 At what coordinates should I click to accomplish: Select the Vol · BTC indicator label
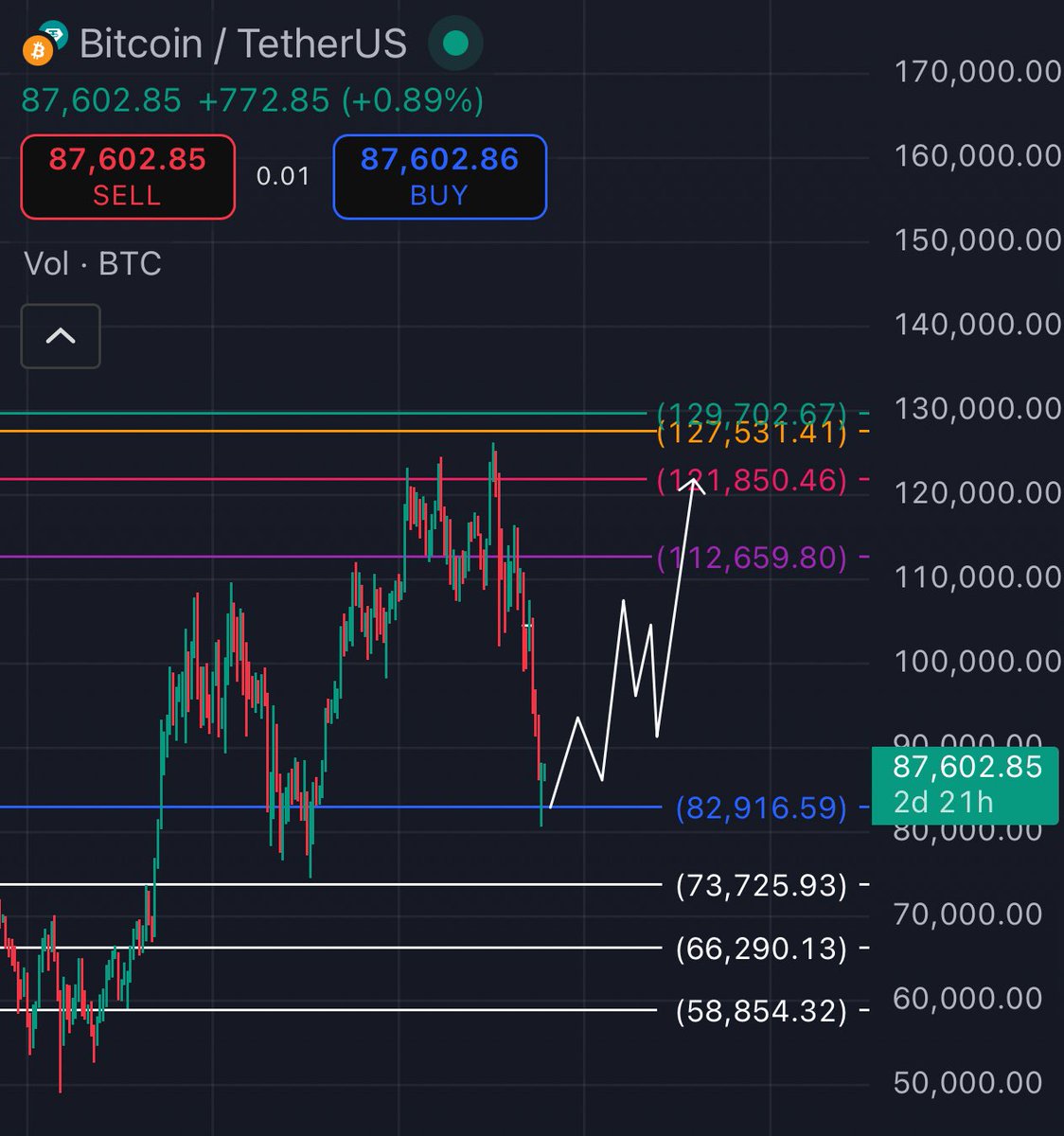93,263
